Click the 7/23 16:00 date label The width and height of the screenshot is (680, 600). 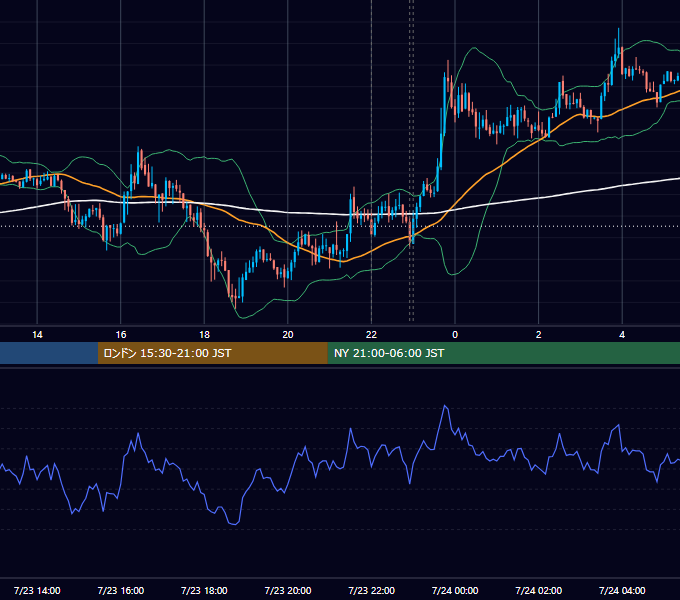(x=121, y=590)
